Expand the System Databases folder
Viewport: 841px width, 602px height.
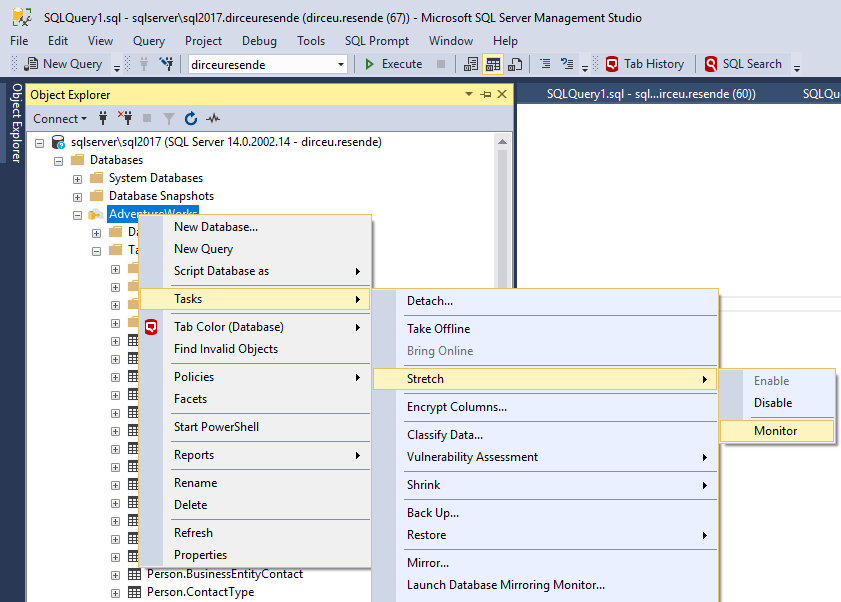(77, 179)
